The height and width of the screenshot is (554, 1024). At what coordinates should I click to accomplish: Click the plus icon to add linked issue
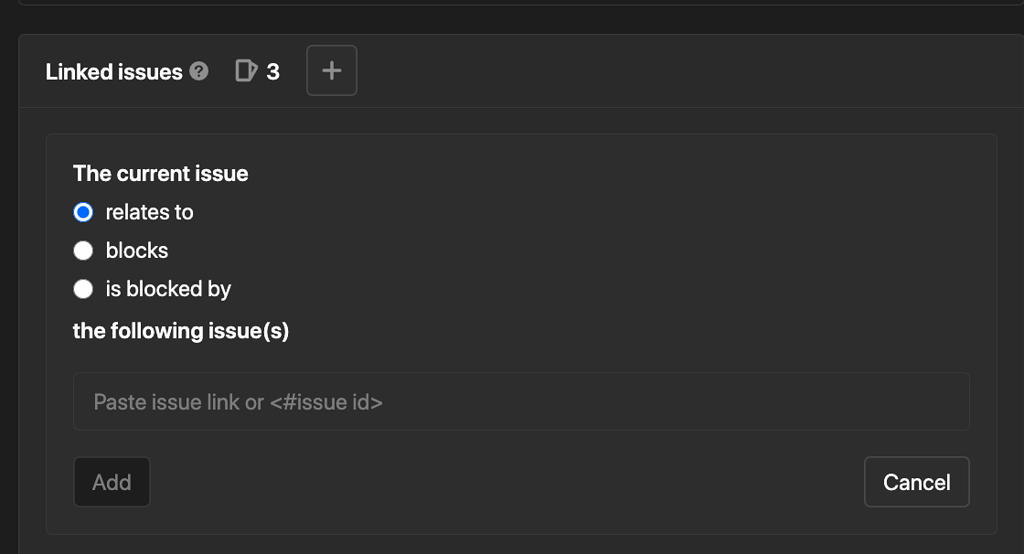tap(332, 71)
